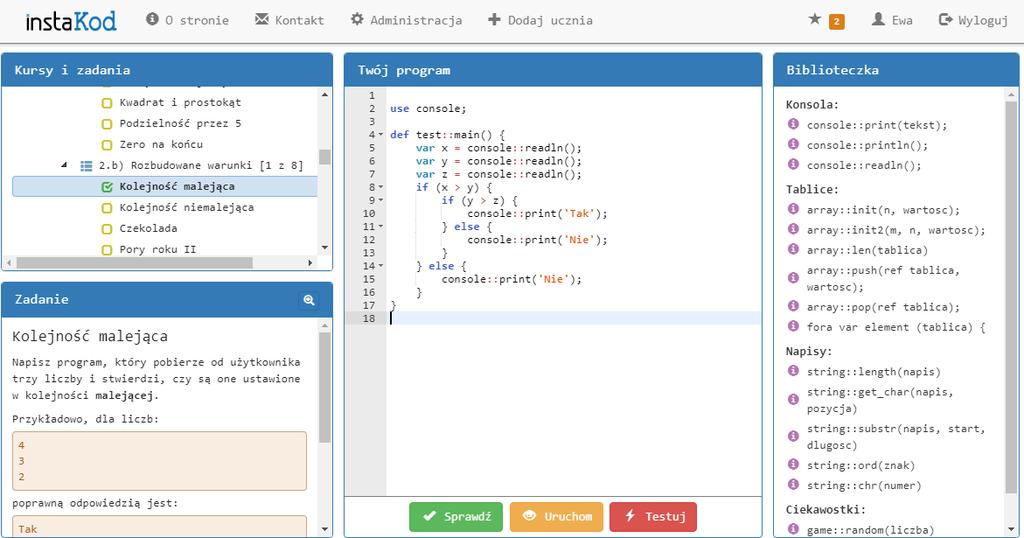Toggle checked box for Kolejność malejąca
Viewport: 1024px width, 538px height.
(x=107, y=187)
